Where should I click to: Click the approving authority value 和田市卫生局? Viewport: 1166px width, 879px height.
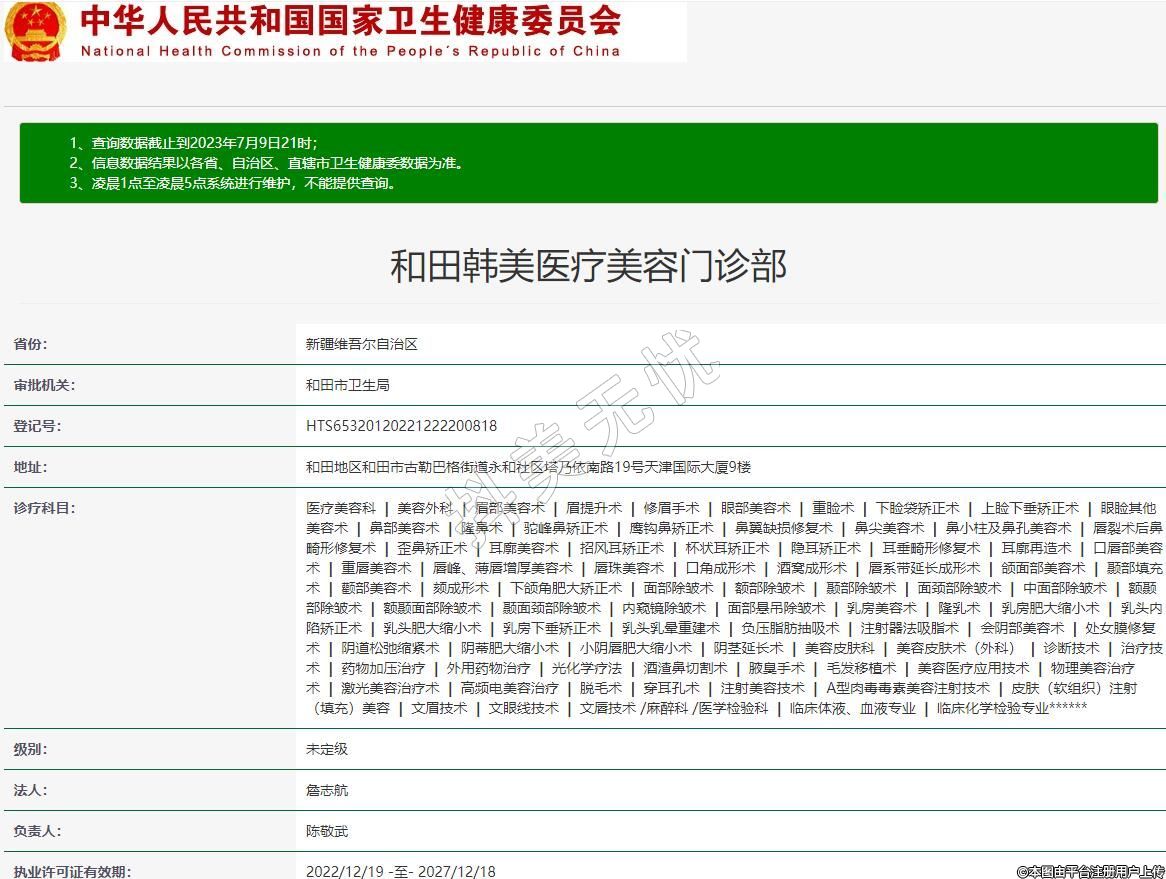point(347,385)
